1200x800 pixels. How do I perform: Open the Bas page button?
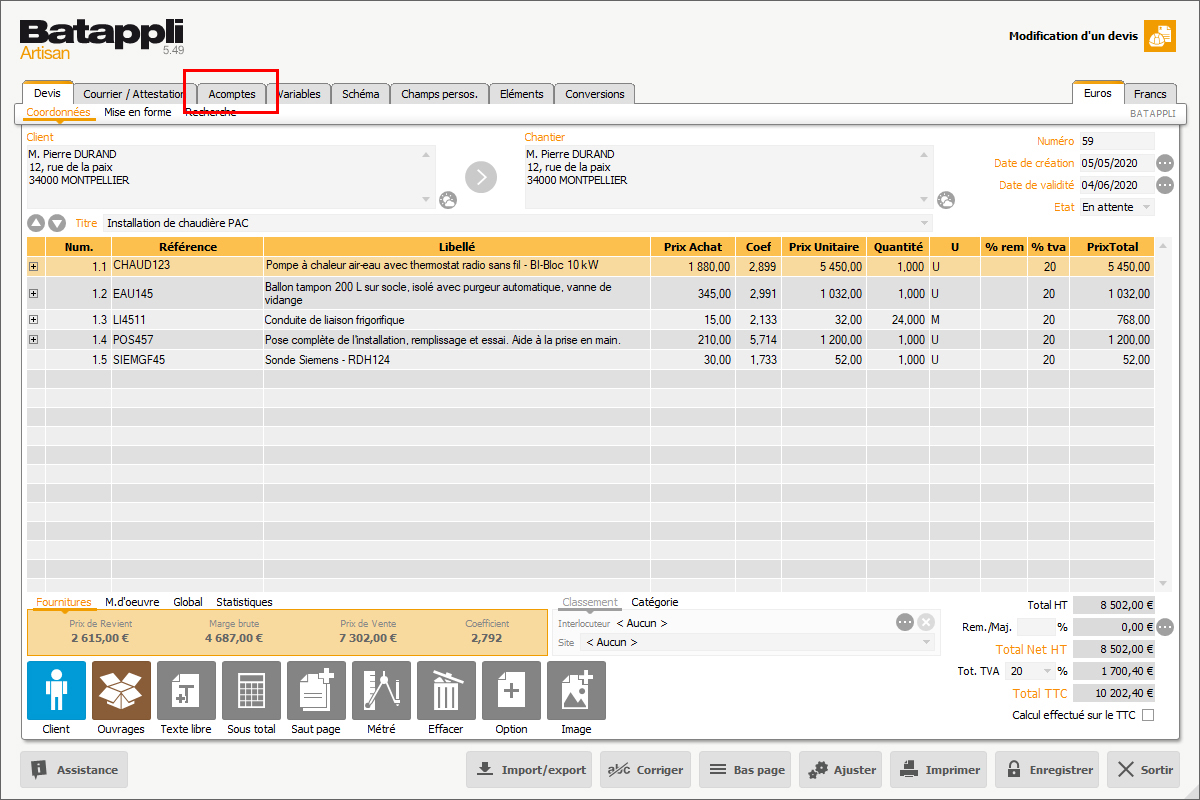745,770
